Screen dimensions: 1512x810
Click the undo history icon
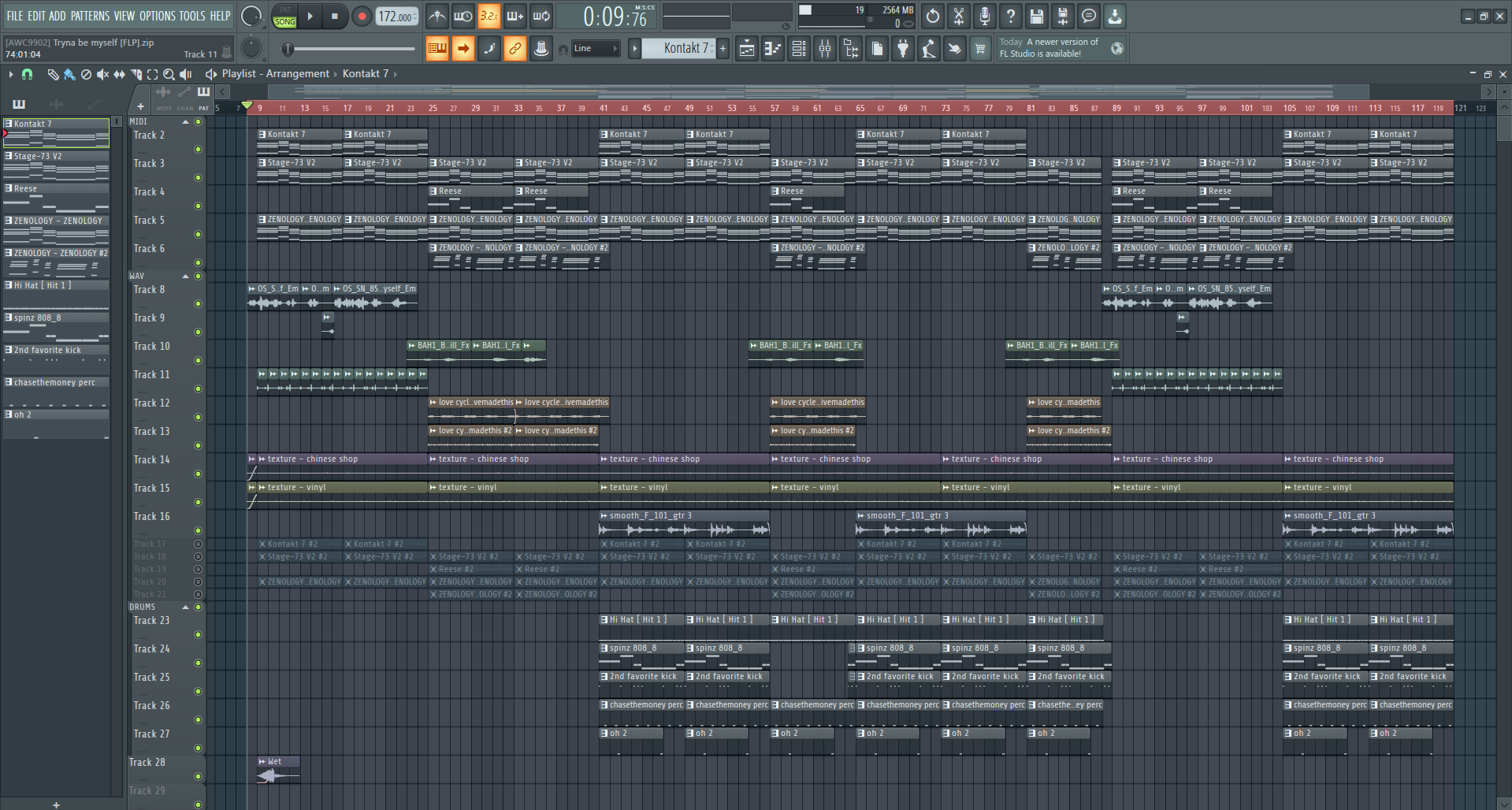point(933,16)
